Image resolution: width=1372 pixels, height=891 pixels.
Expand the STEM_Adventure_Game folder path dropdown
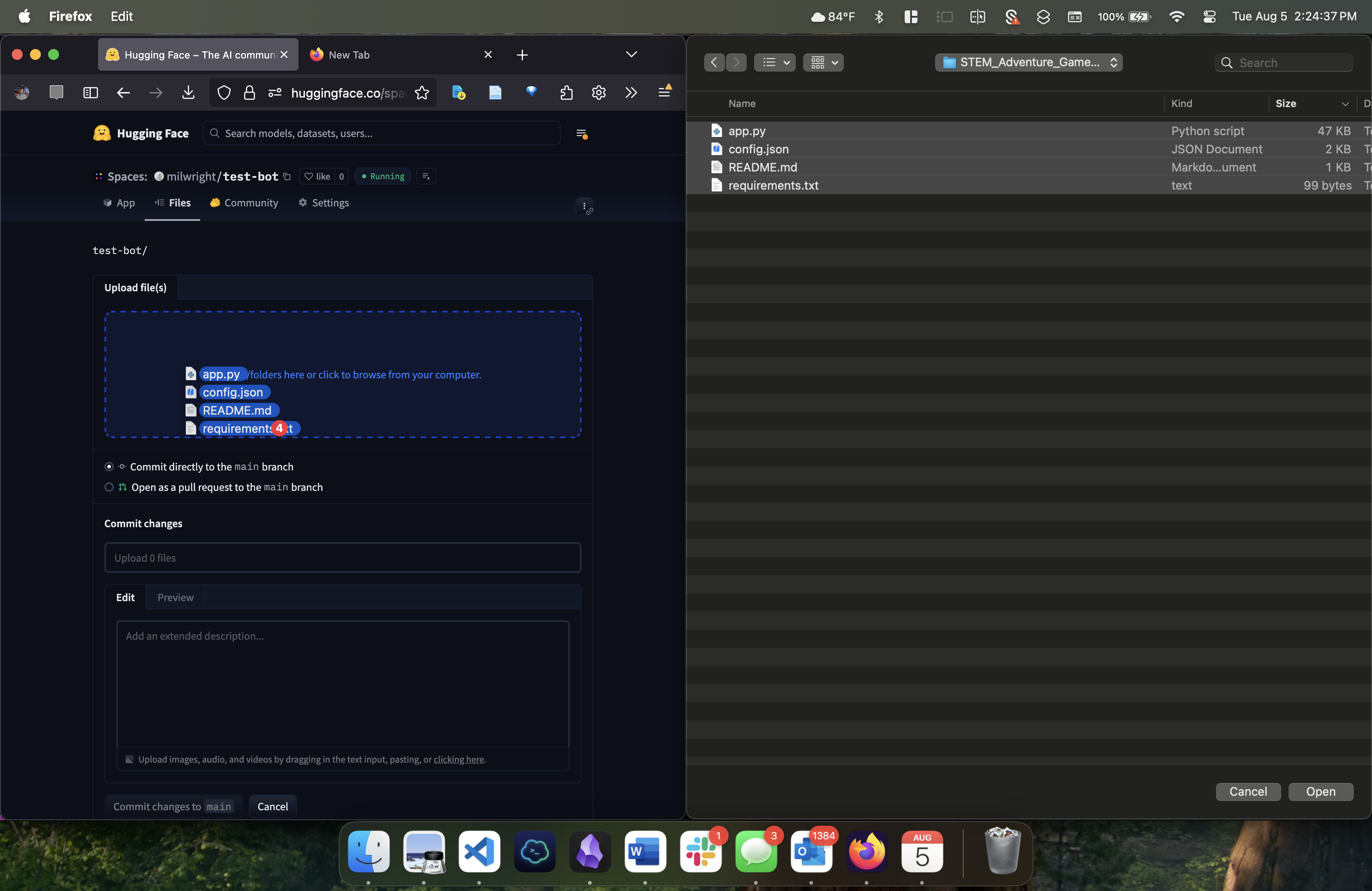click(1029, 62)
